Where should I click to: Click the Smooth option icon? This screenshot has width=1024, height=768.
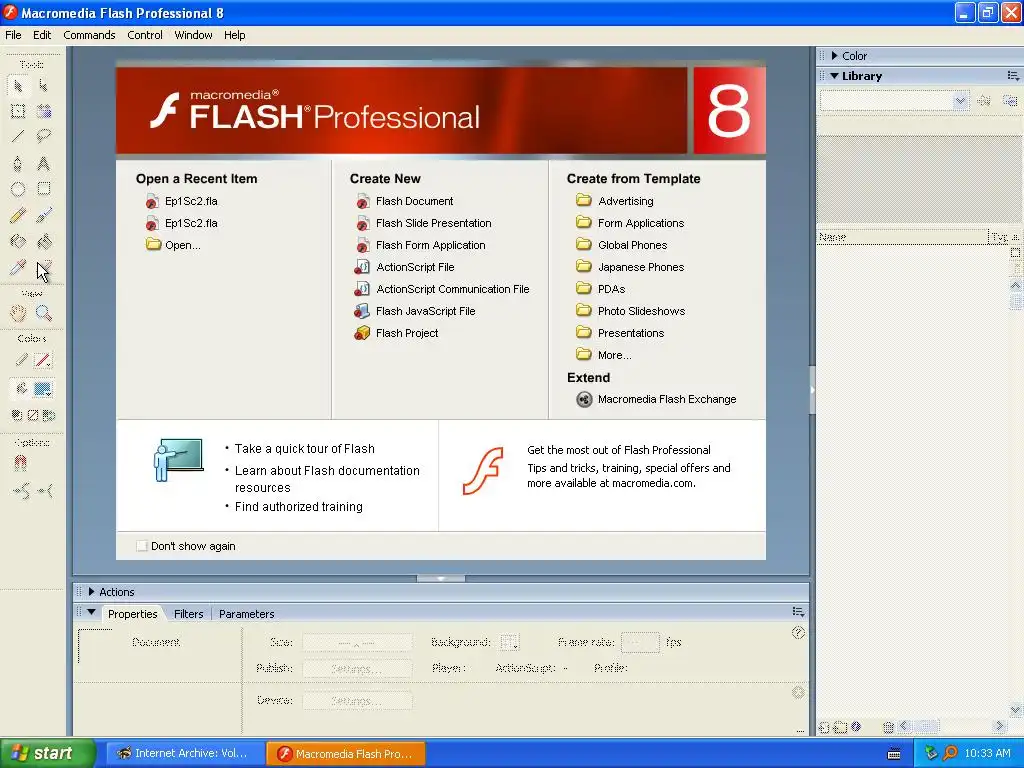(x=21, y=490)
